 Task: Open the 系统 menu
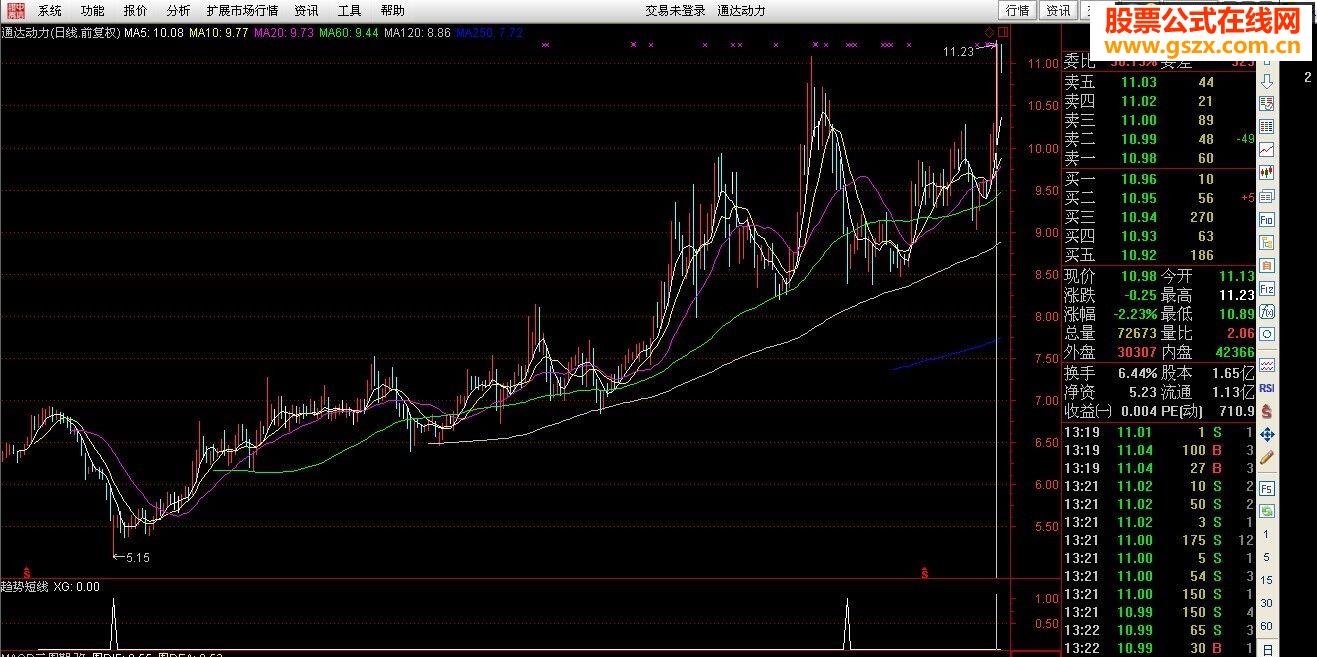(x=50, y=11)
